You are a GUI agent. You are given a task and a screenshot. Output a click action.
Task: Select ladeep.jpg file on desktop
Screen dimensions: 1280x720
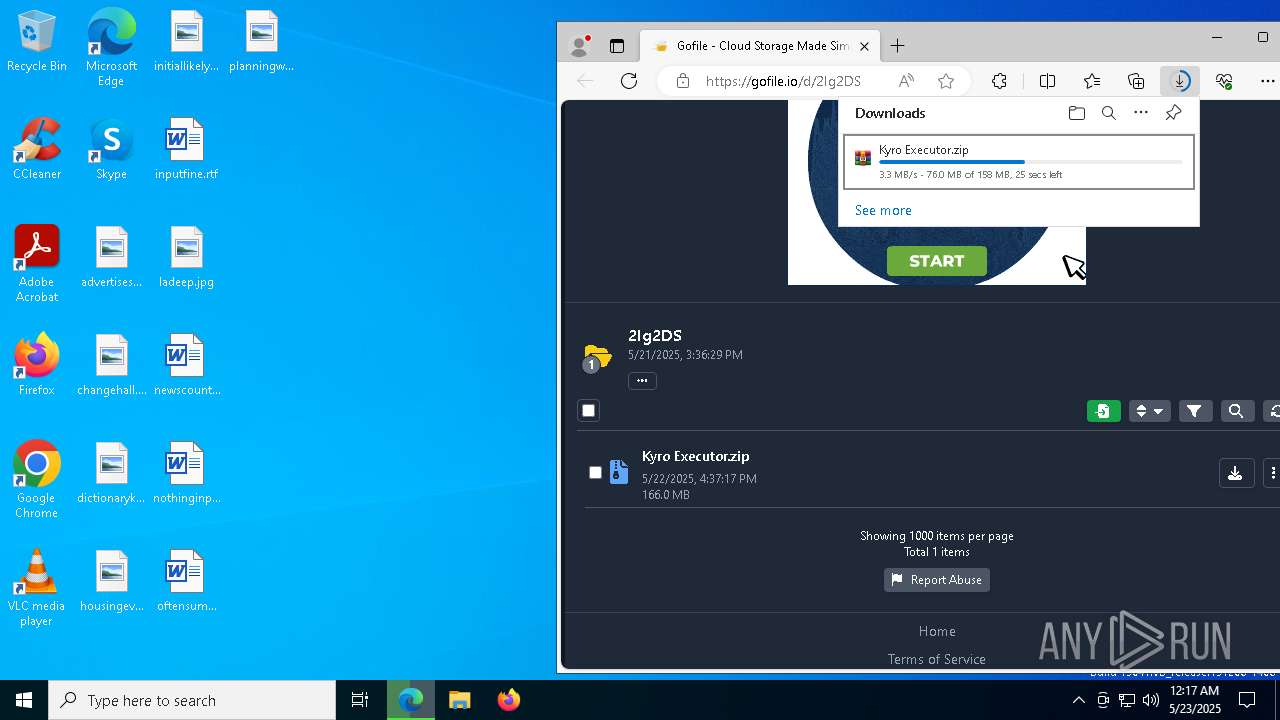(186, 257)
